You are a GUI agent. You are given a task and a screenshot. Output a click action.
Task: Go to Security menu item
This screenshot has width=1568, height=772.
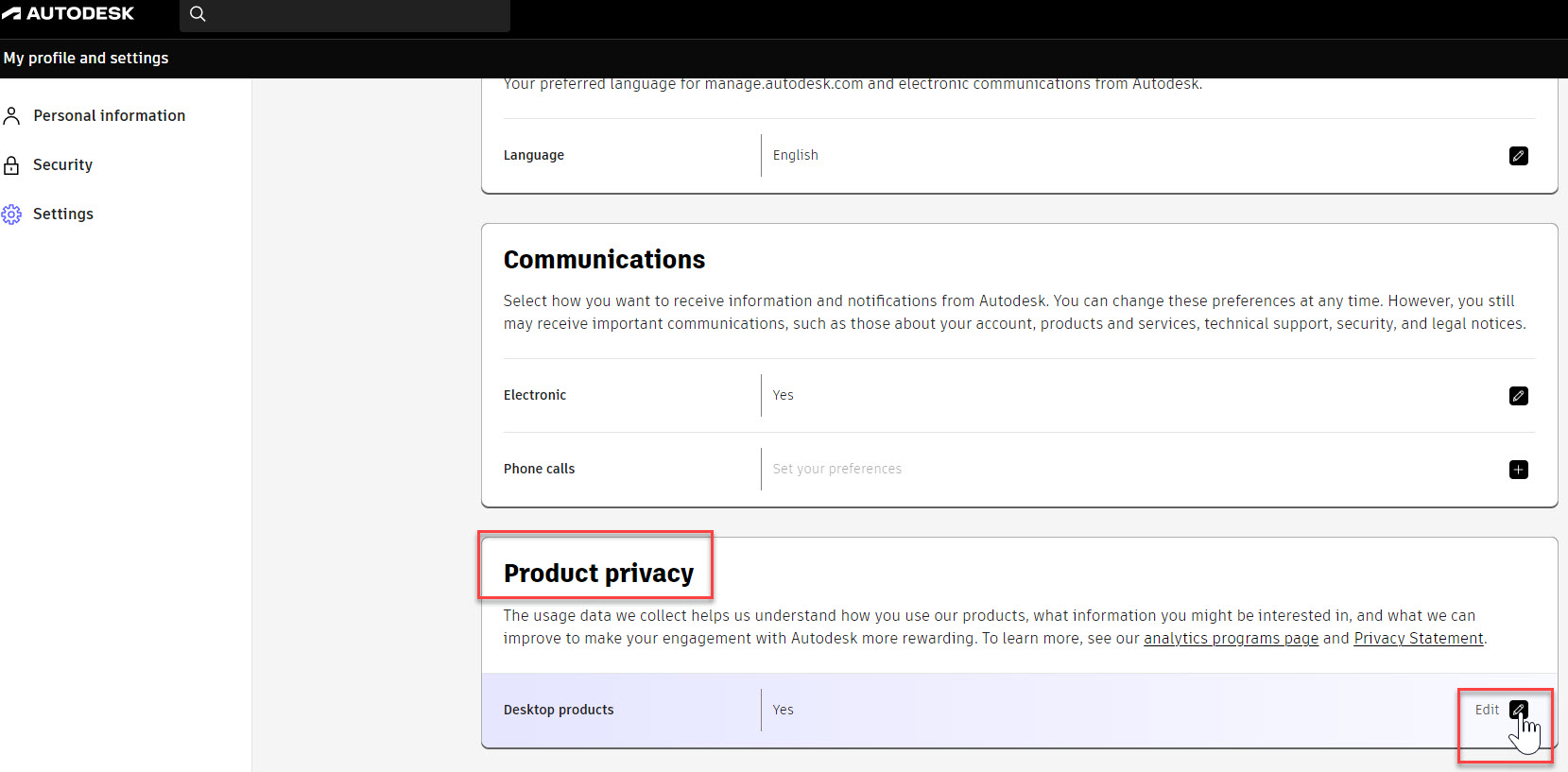pos(62,164)
